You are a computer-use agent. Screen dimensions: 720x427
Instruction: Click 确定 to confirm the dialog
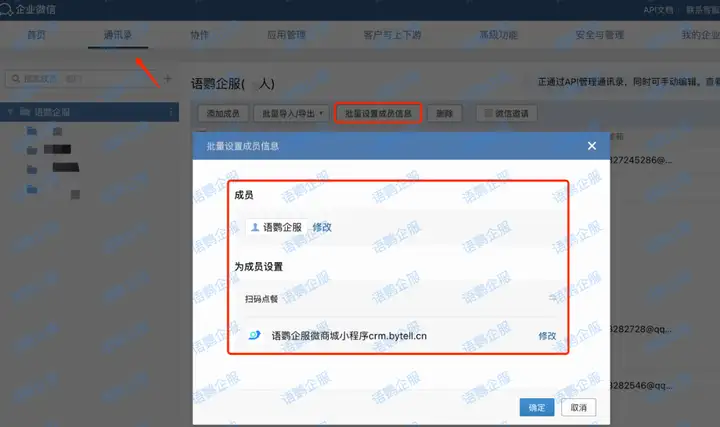(537, 407)
